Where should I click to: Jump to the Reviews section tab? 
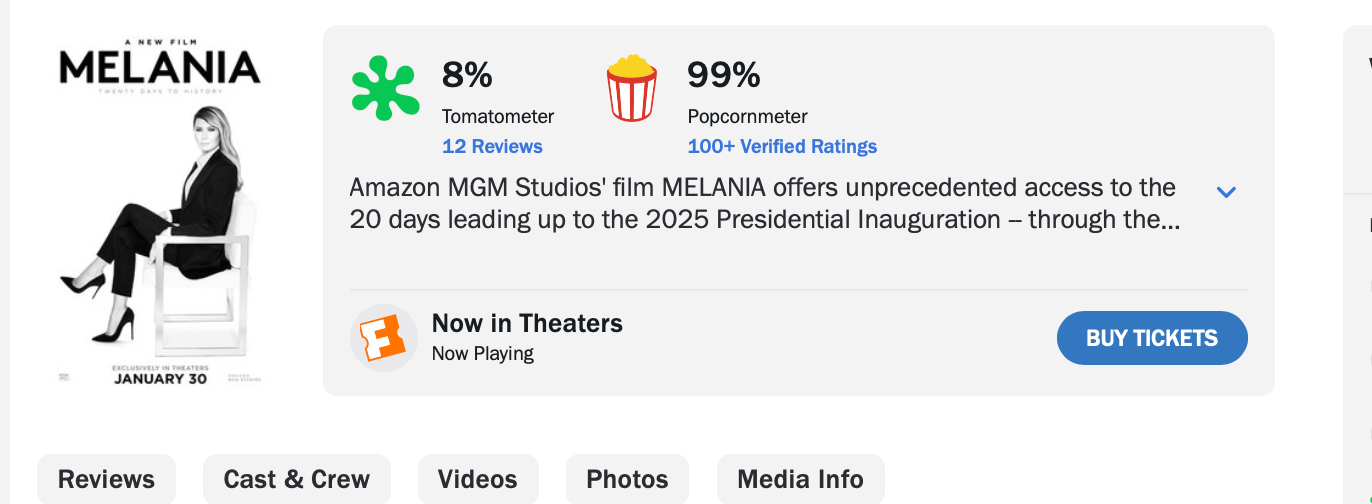(106, 479)
